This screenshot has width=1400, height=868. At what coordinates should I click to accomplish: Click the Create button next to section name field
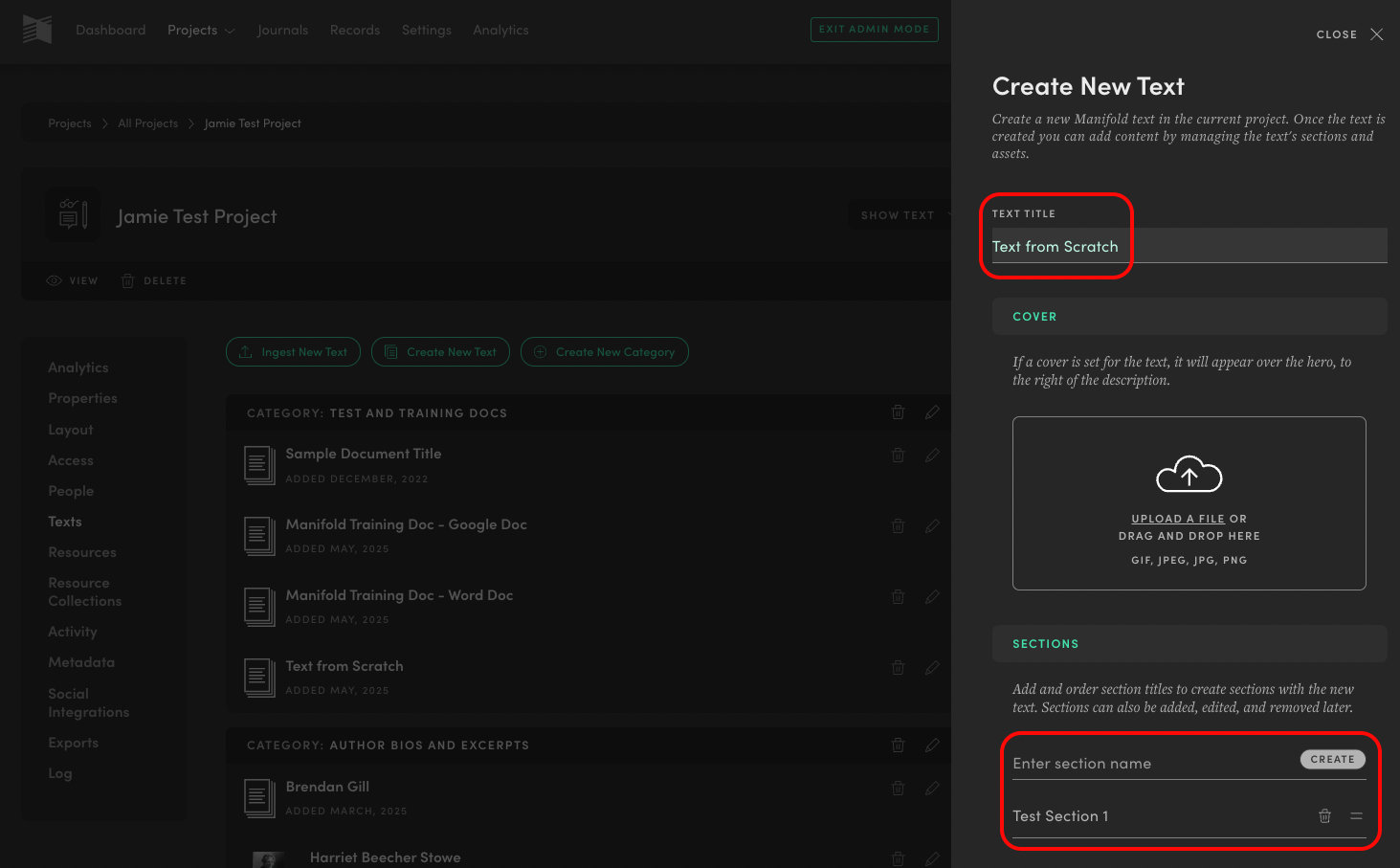click(x=1332, y=759)
